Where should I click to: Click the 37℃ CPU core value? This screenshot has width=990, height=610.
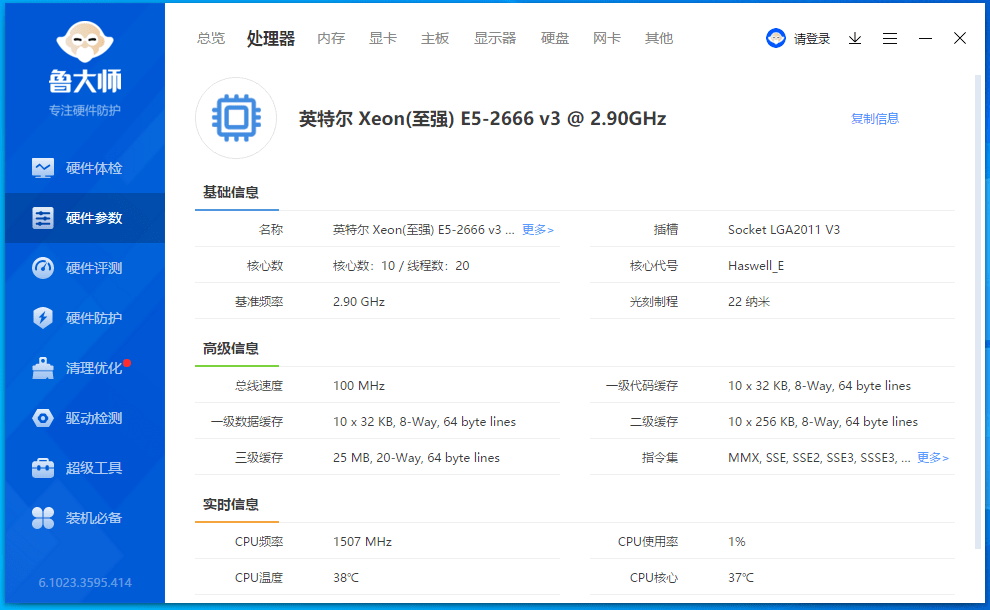click(741, 578)
